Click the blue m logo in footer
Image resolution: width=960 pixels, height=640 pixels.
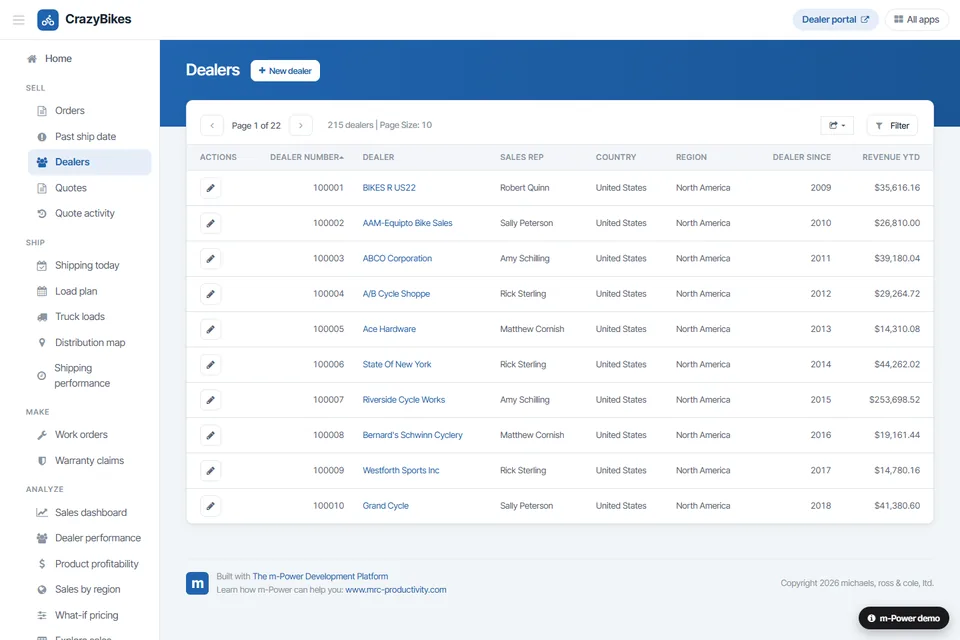pyautogui.click(x=197, y=584)
